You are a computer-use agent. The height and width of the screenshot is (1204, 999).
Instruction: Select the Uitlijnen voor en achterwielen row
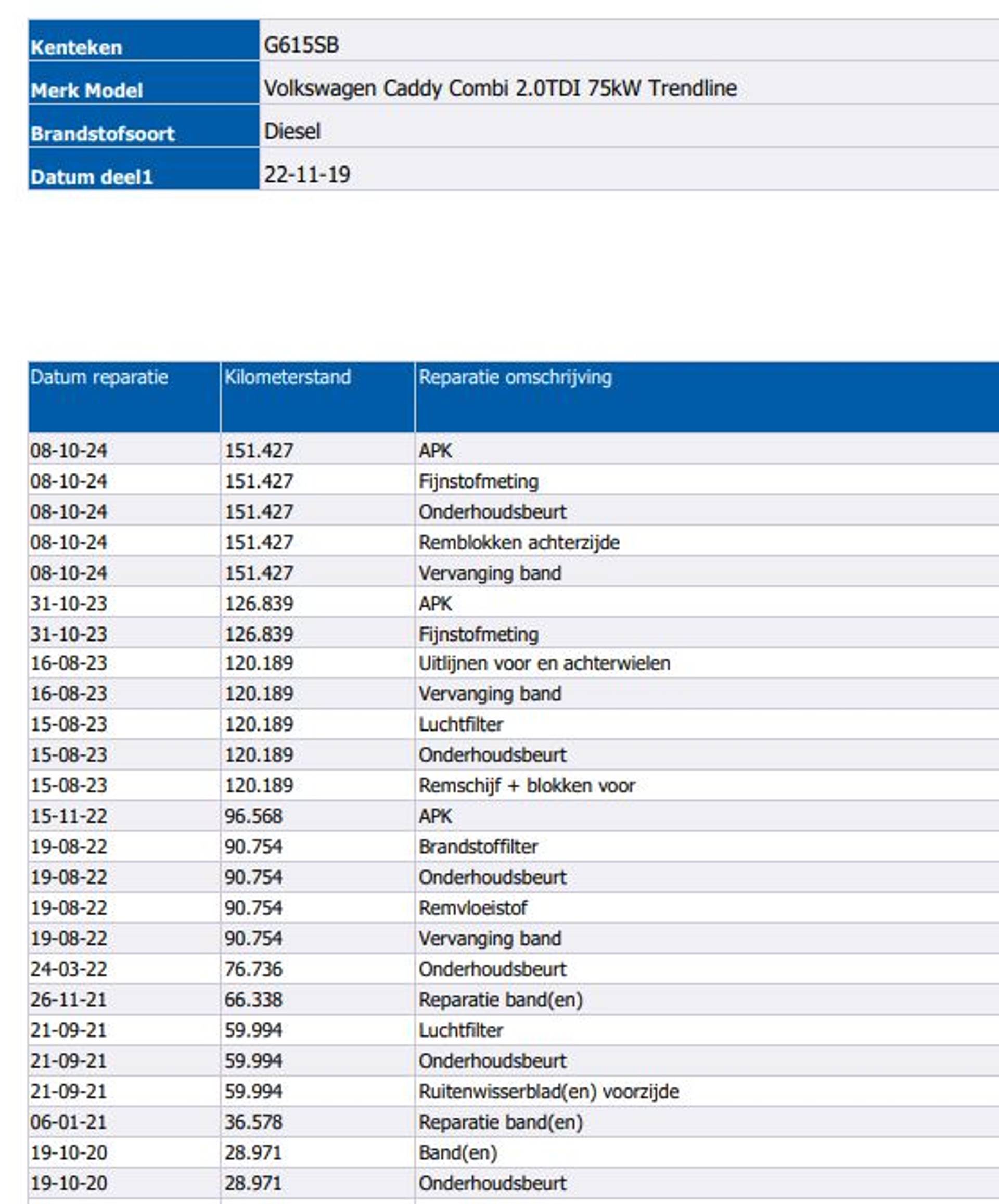click(x=544, y=663)
